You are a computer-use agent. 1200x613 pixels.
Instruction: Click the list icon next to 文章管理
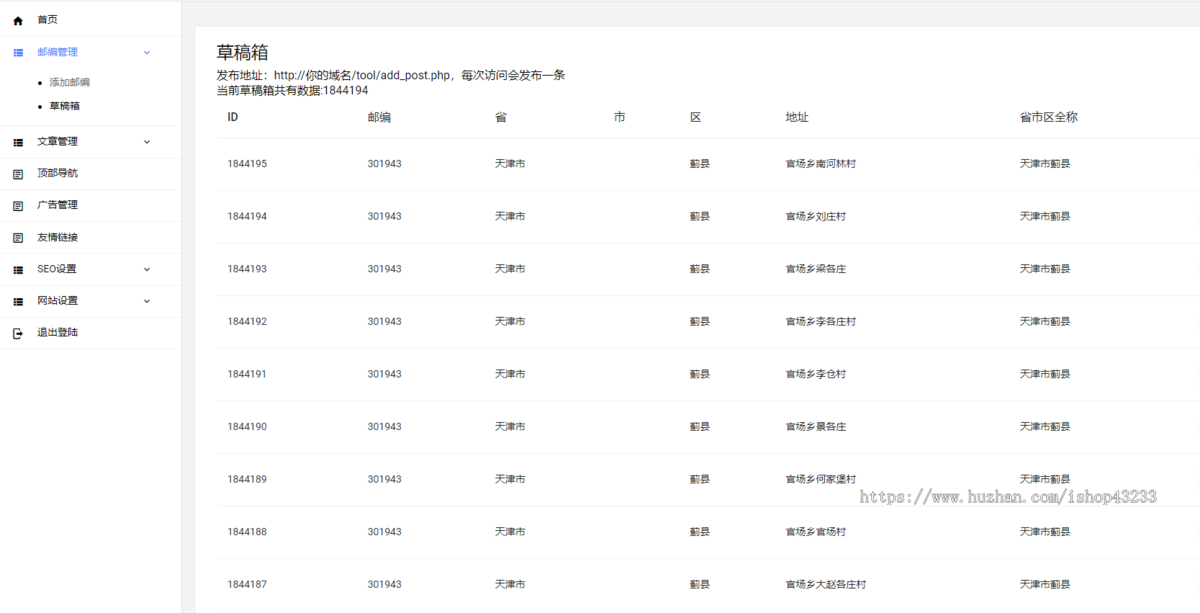point(18,142)
